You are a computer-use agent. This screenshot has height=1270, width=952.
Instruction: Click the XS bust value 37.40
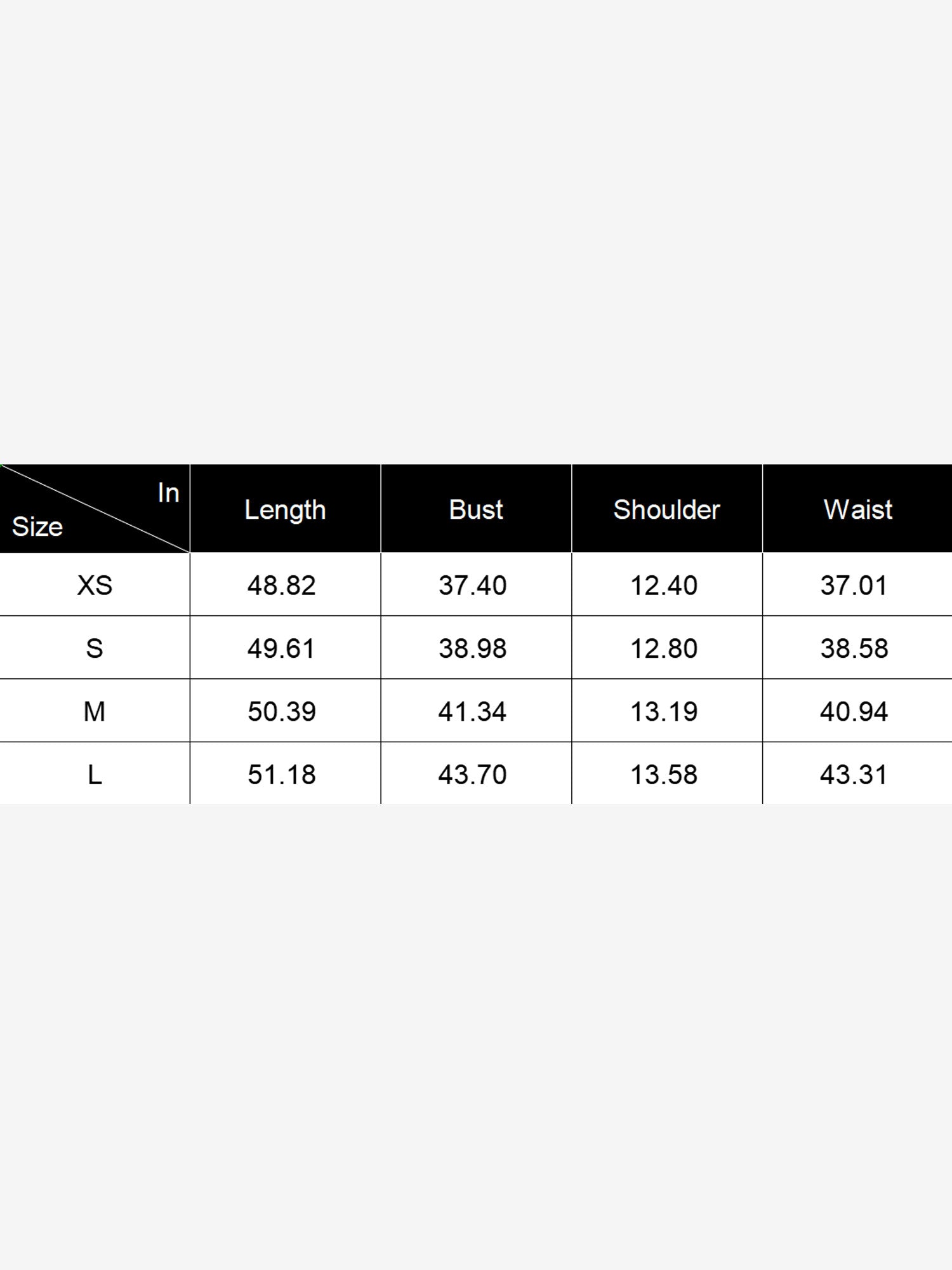click(473, 585)
